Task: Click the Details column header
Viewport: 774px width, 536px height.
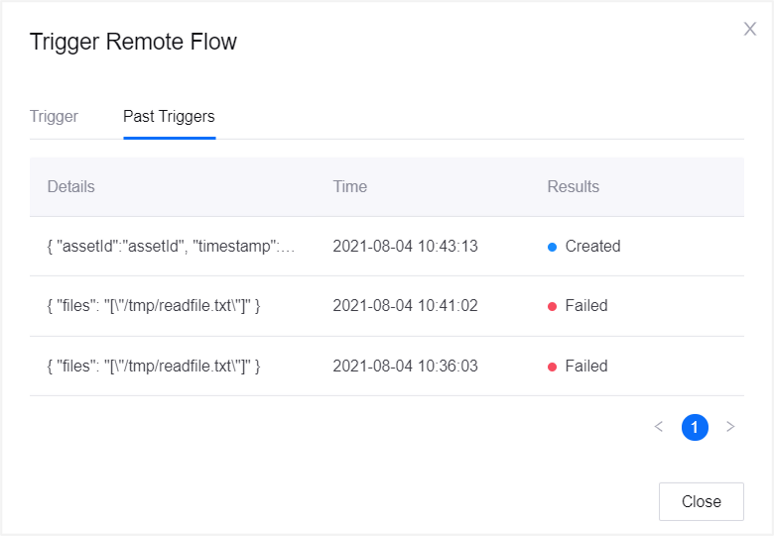Action: [71, 186]
